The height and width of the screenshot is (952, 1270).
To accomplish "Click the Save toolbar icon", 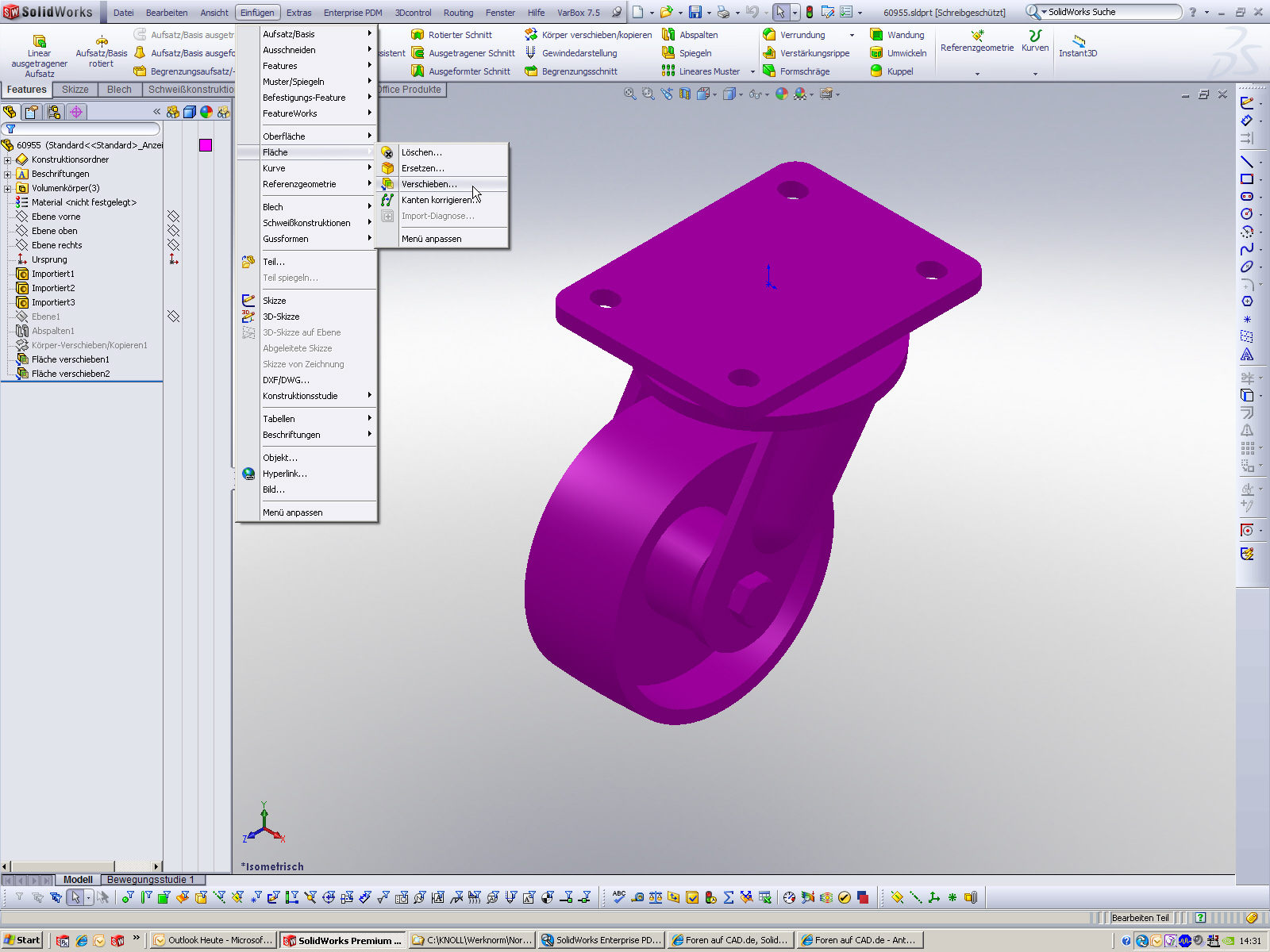I will pos(695,12).
